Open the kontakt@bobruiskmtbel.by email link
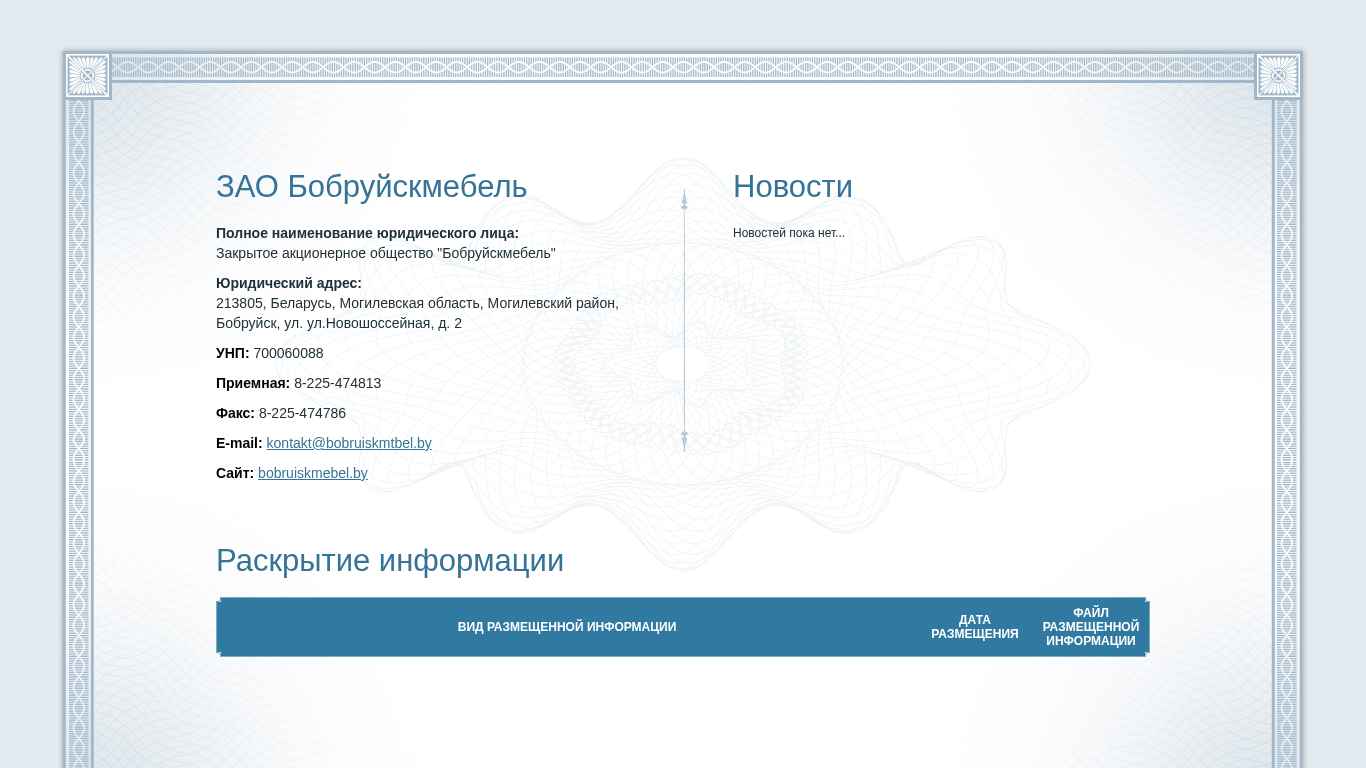1366x768 pixels. point(349,443)
